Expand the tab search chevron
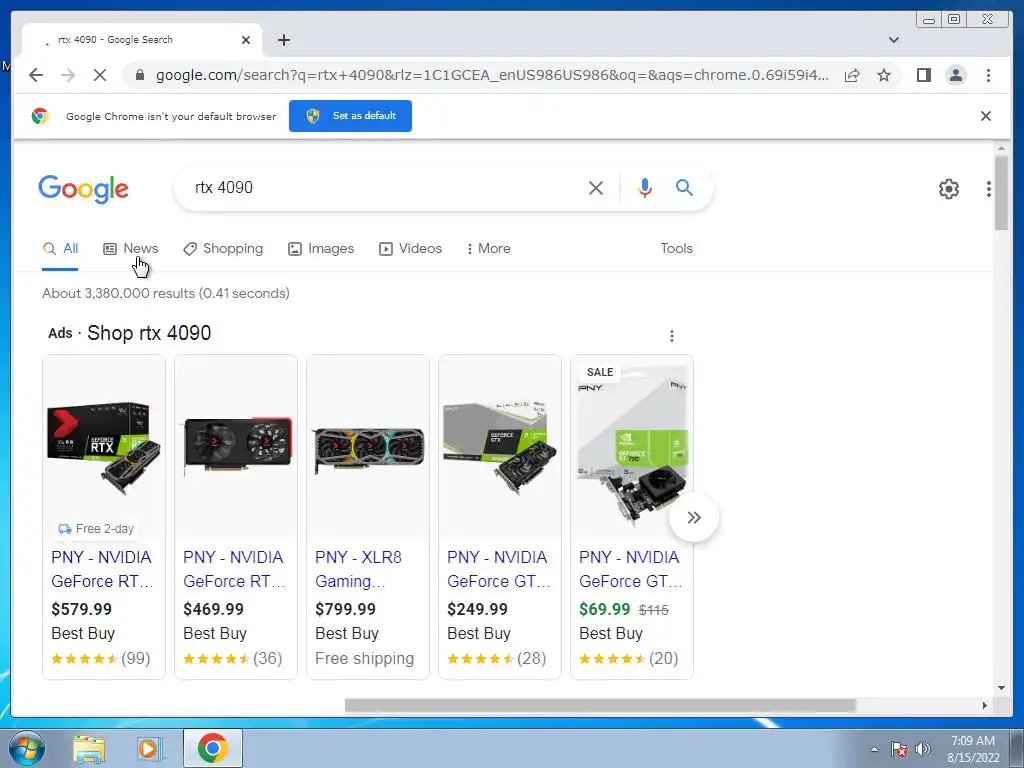The height and width of the screenshot is (768, 1024). pyautogui.click(x=893, y=40)
